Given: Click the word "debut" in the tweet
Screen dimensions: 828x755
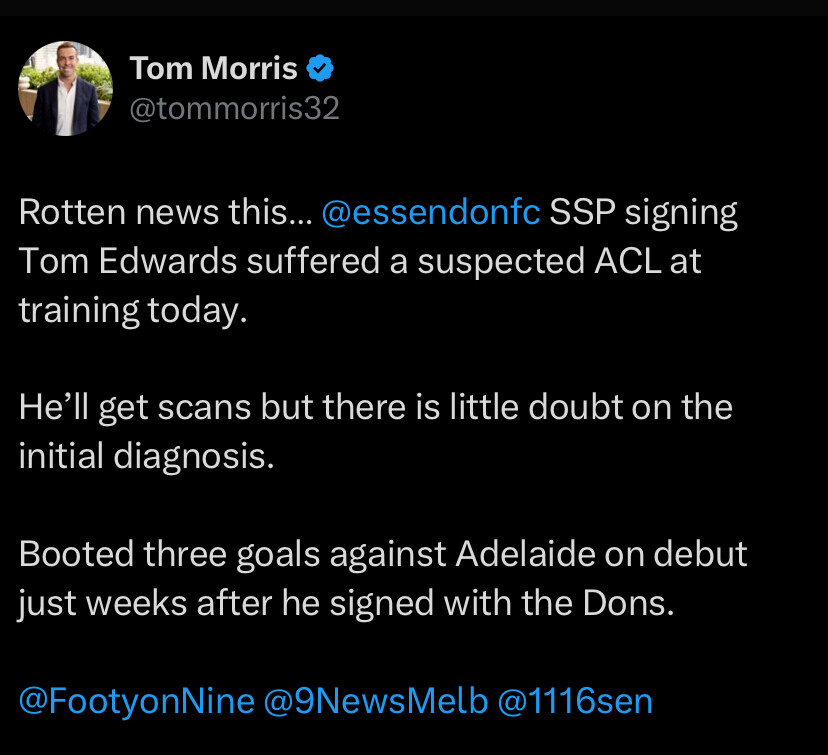Looking at the screenshot, I should tap(700, 554).
